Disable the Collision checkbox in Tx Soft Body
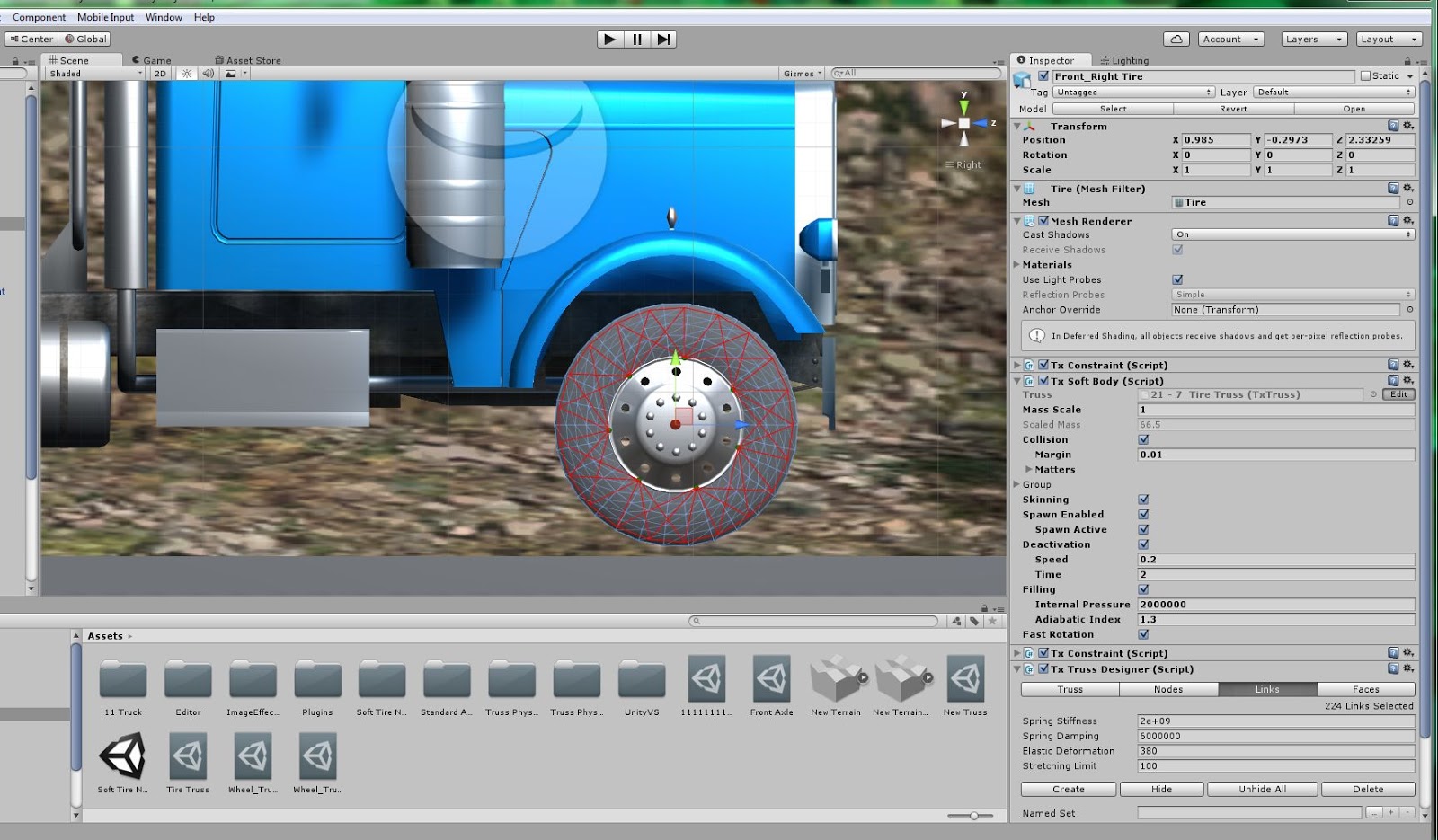Viewport: 1438px width, 840px height. tap(1144, 439)
